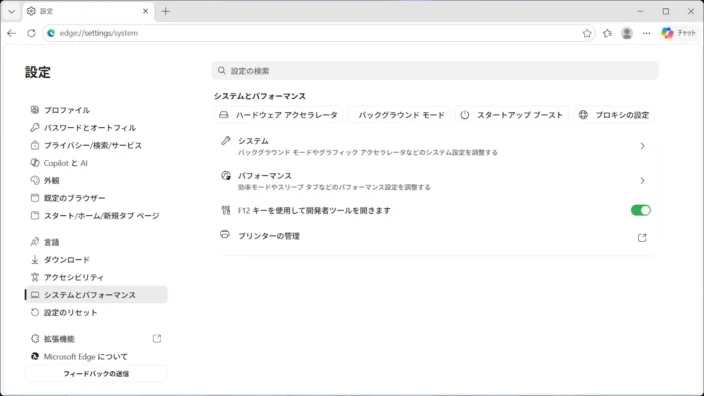704x396 pixels.
Task: Click F12 キーを使用して開発者ツールを開きます text
Action: point(314,211)
